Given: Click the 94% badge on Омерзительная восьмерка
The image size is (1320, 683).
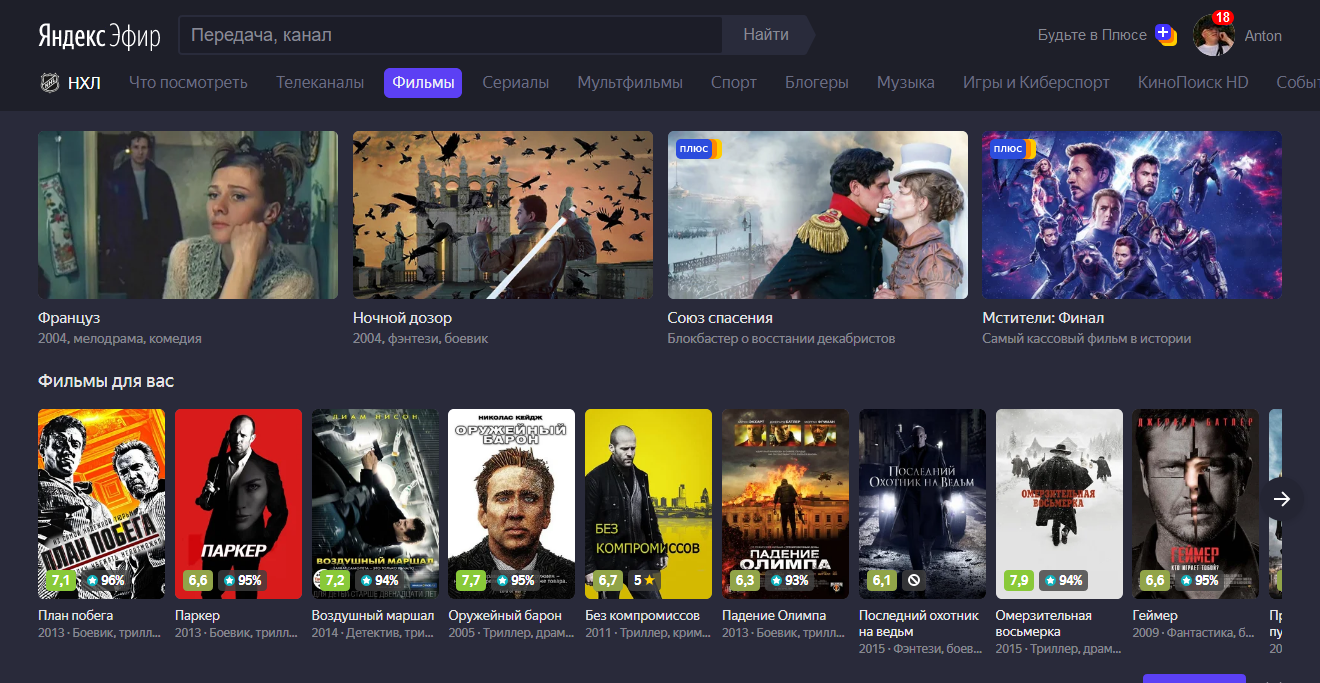Looking at the screenshot, I should pos(1063,580).
